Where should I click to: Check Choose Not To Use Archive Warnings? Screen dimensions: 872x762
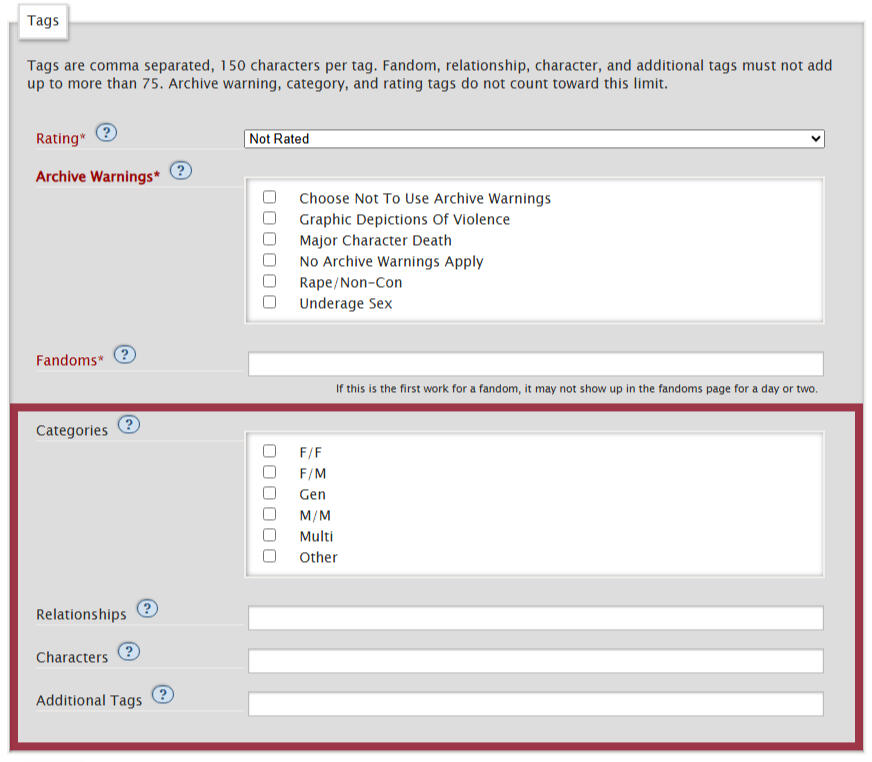coord(269,197)
